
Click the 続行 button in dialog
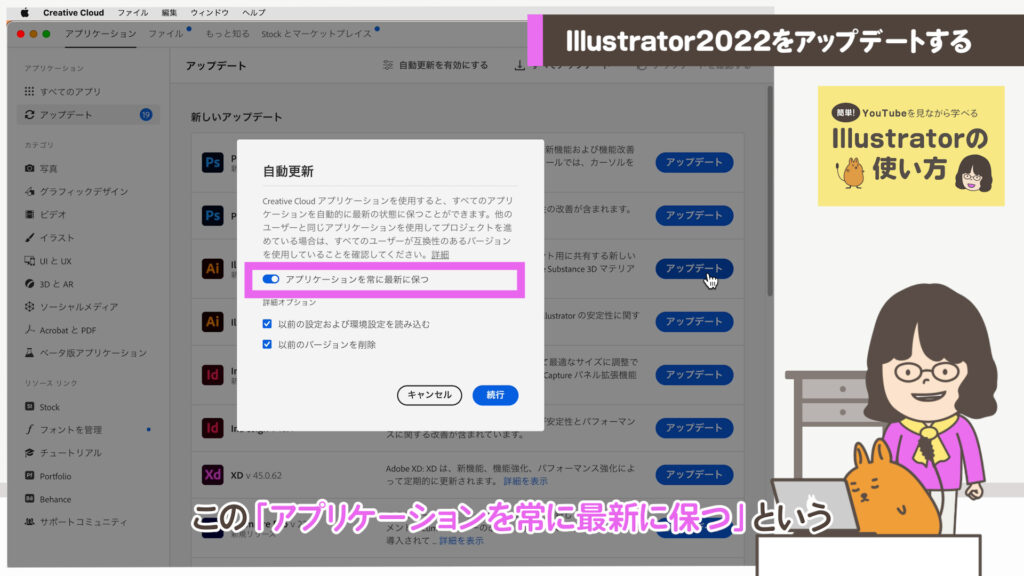tap(495, 395)
